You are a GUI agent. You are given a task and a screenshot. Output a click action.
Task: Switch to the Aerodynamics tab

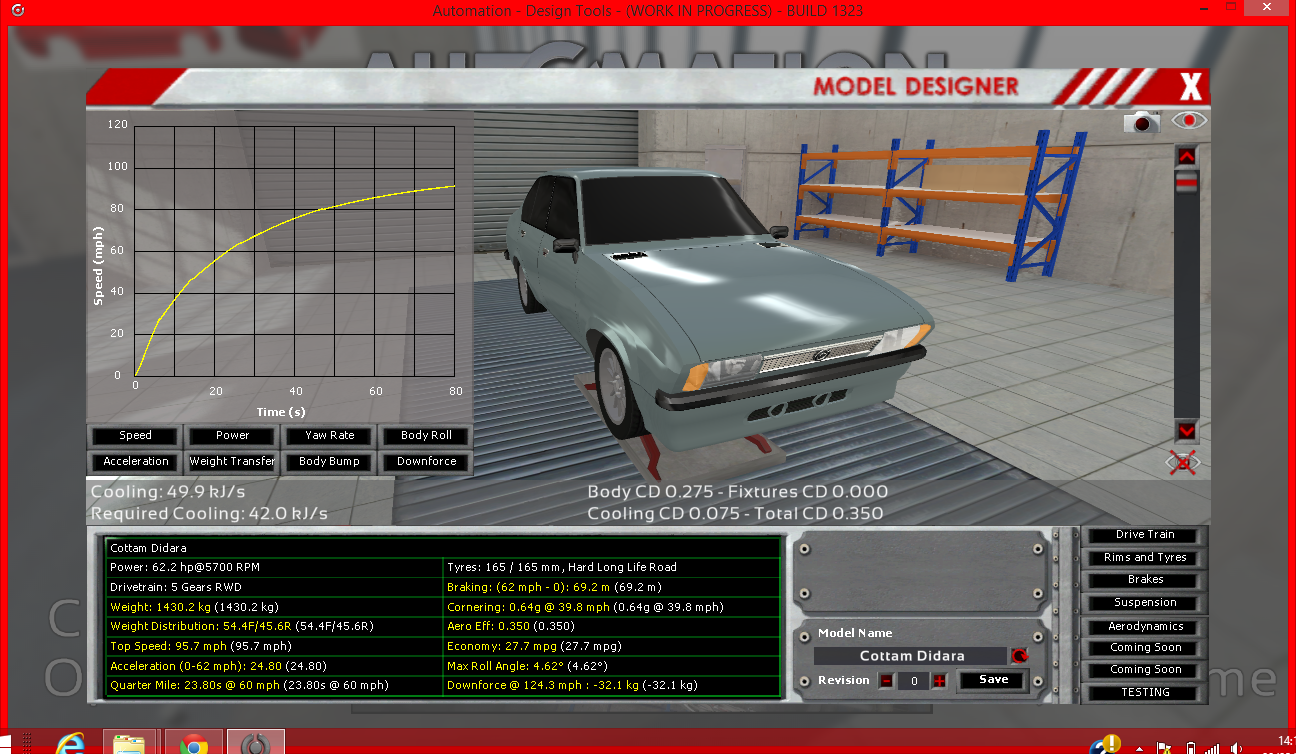(1145, 627)
